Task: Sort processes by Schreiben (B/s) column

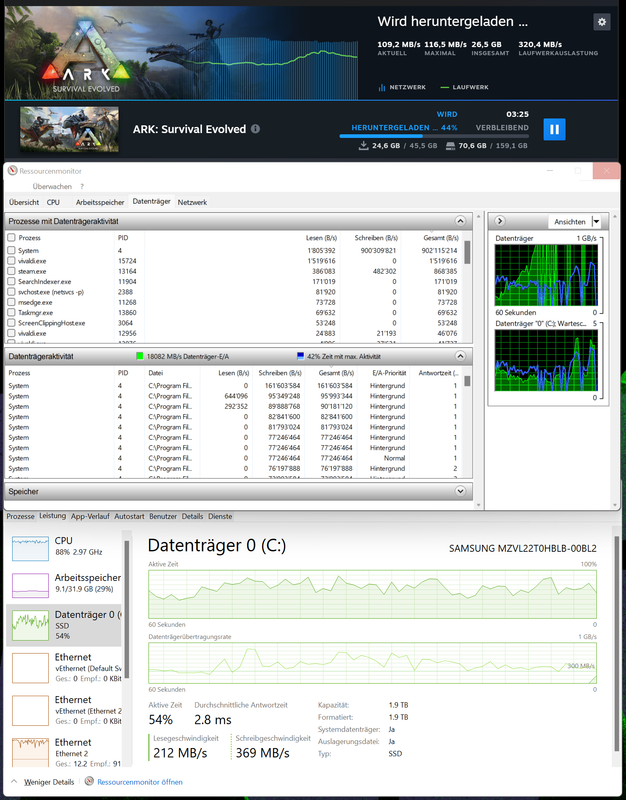Action: coord(376,238)
